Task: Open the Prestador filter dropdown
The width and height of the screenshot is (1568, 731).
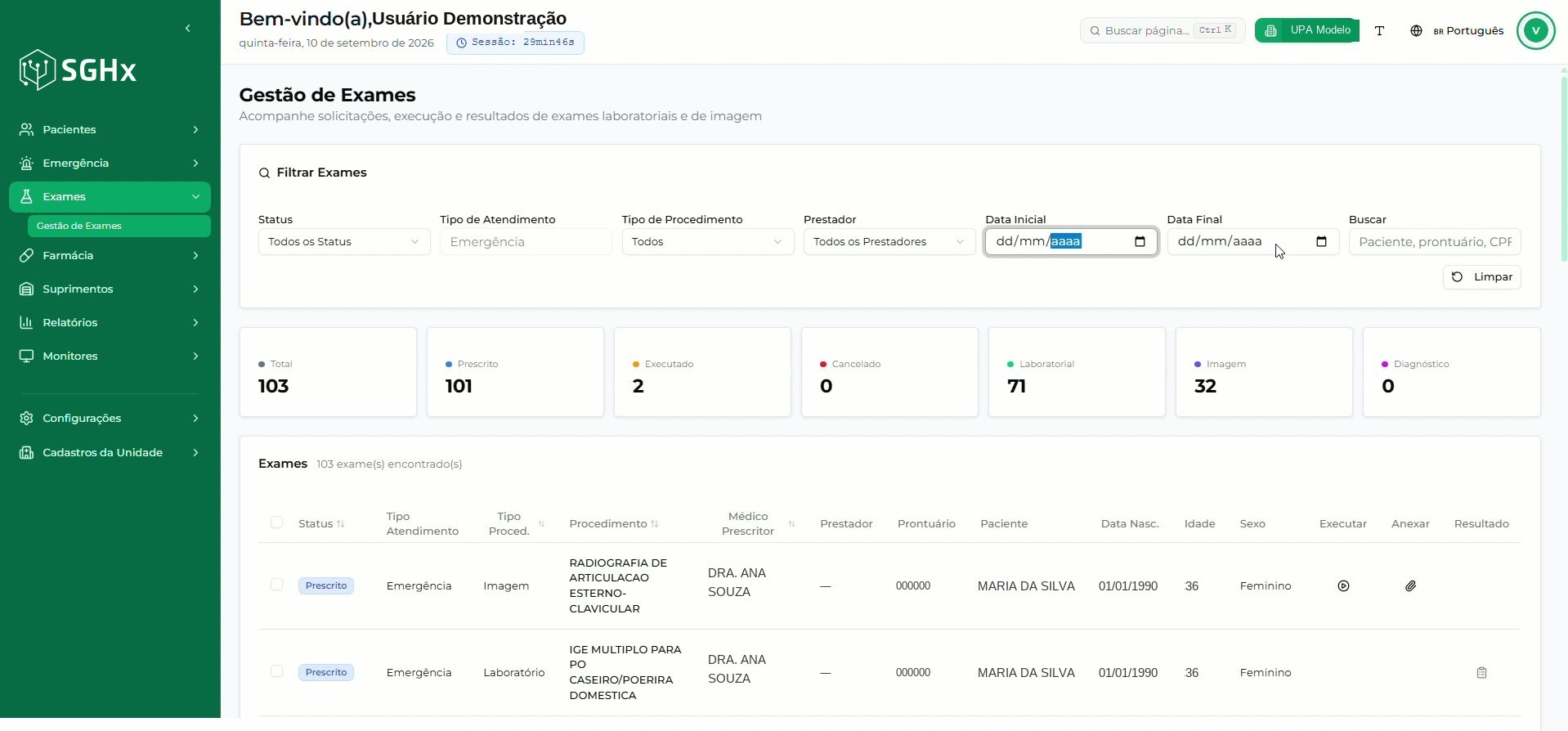Action: tap(889, 241)
